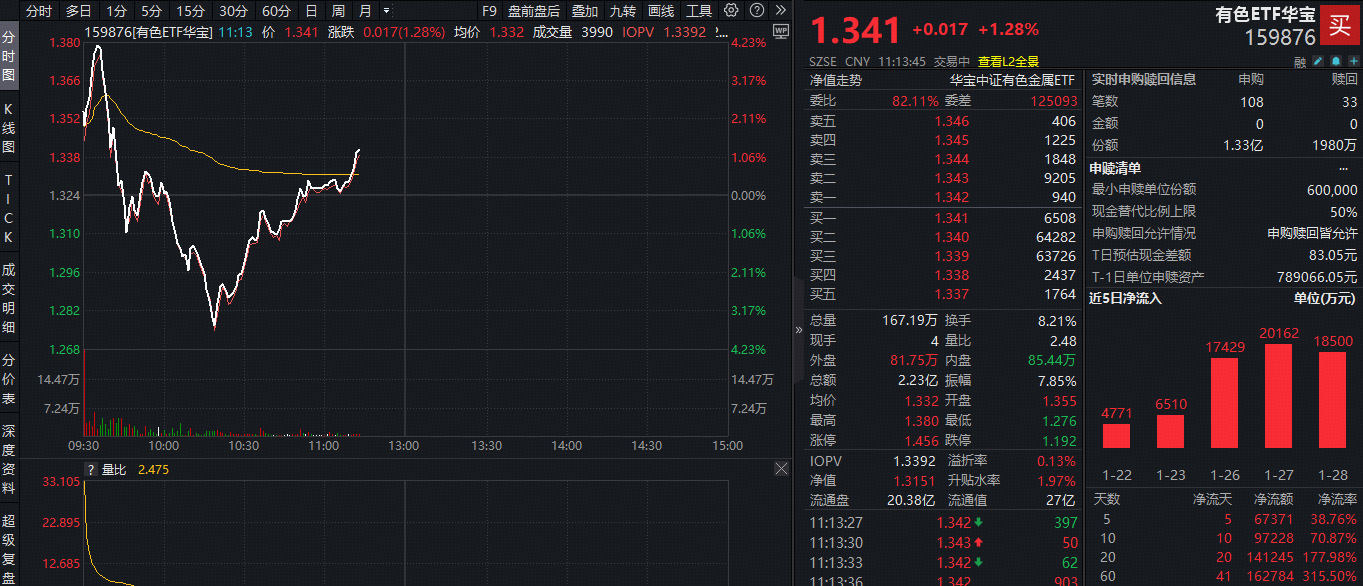Collapse the right panel with double arrow
The image size is (1363, 586).
coord(798,329)
